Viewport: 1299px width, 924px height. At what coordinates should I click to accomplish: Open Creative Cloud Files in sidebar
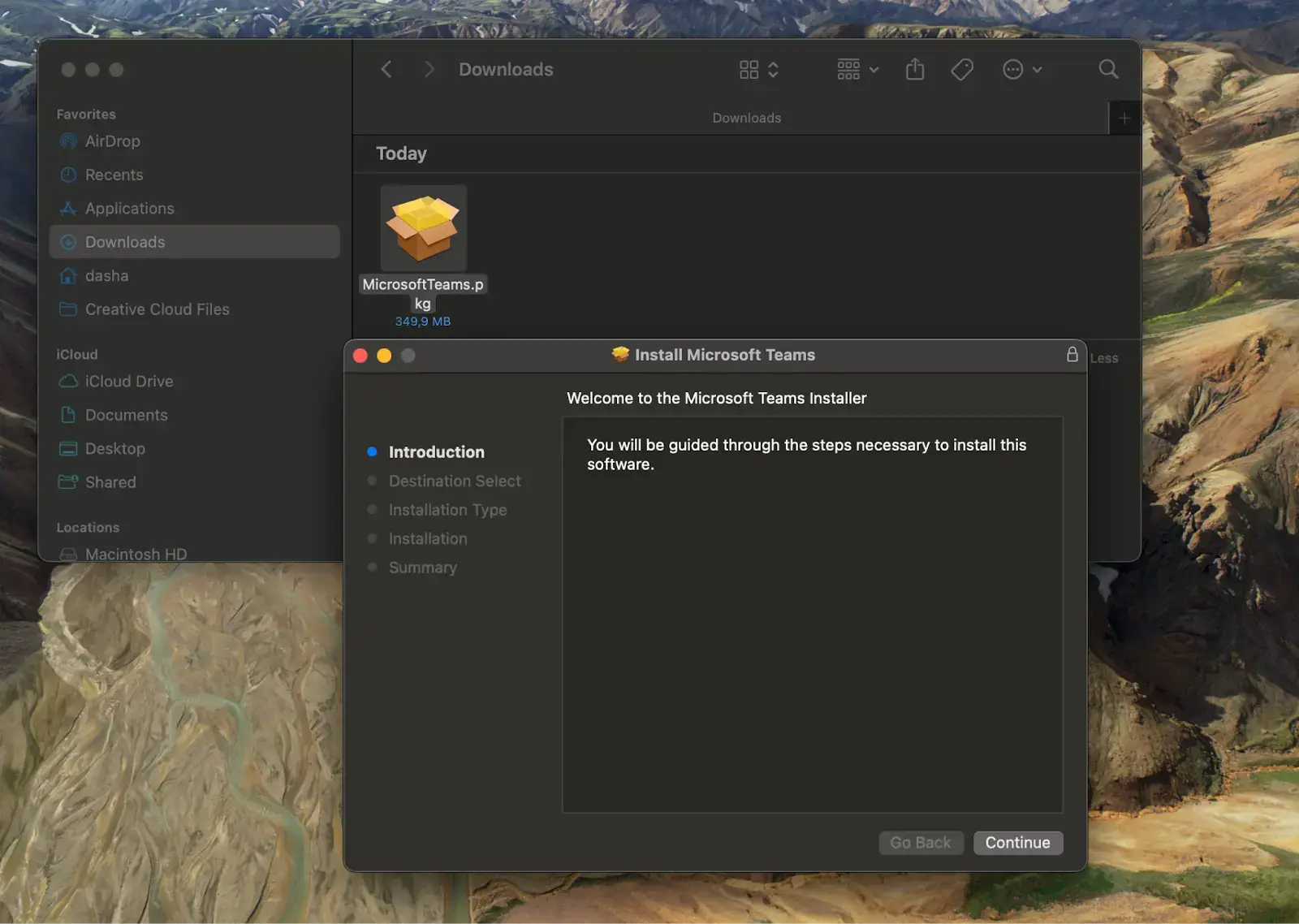tap(156, 309)
